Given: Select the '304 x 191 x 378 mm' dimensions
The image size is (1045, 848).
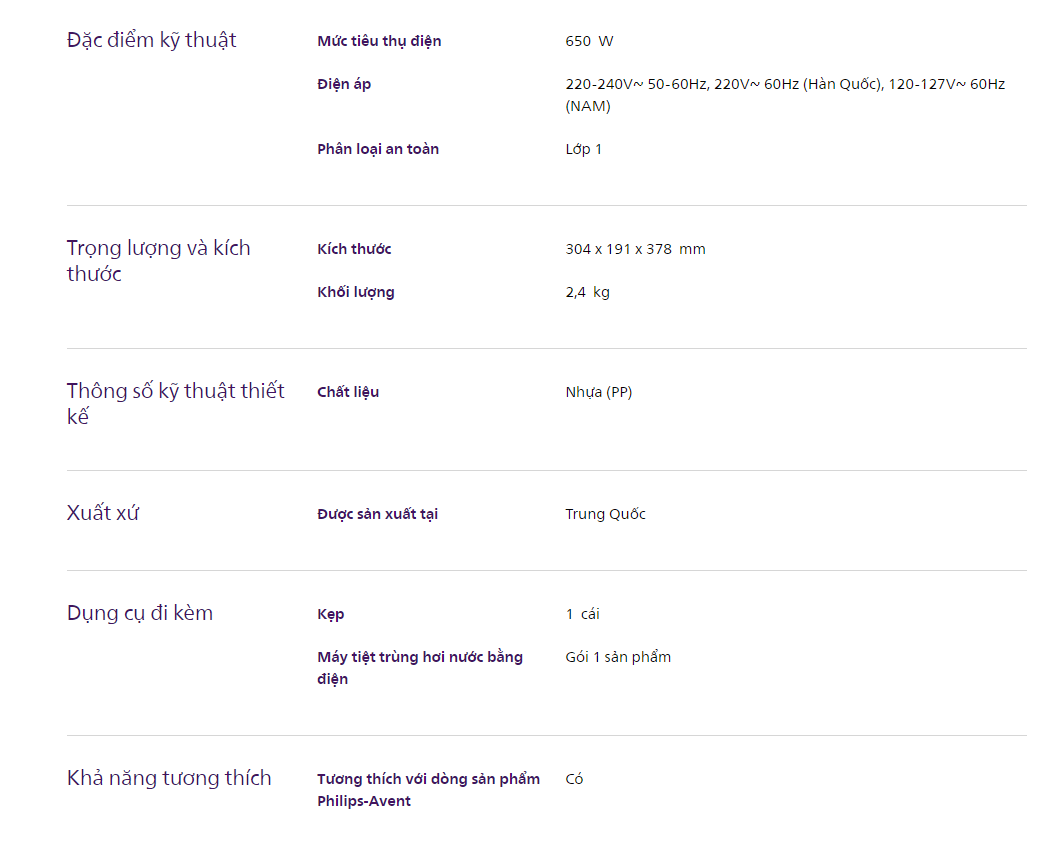Looking at the screenshot, I should coord(635,249).
